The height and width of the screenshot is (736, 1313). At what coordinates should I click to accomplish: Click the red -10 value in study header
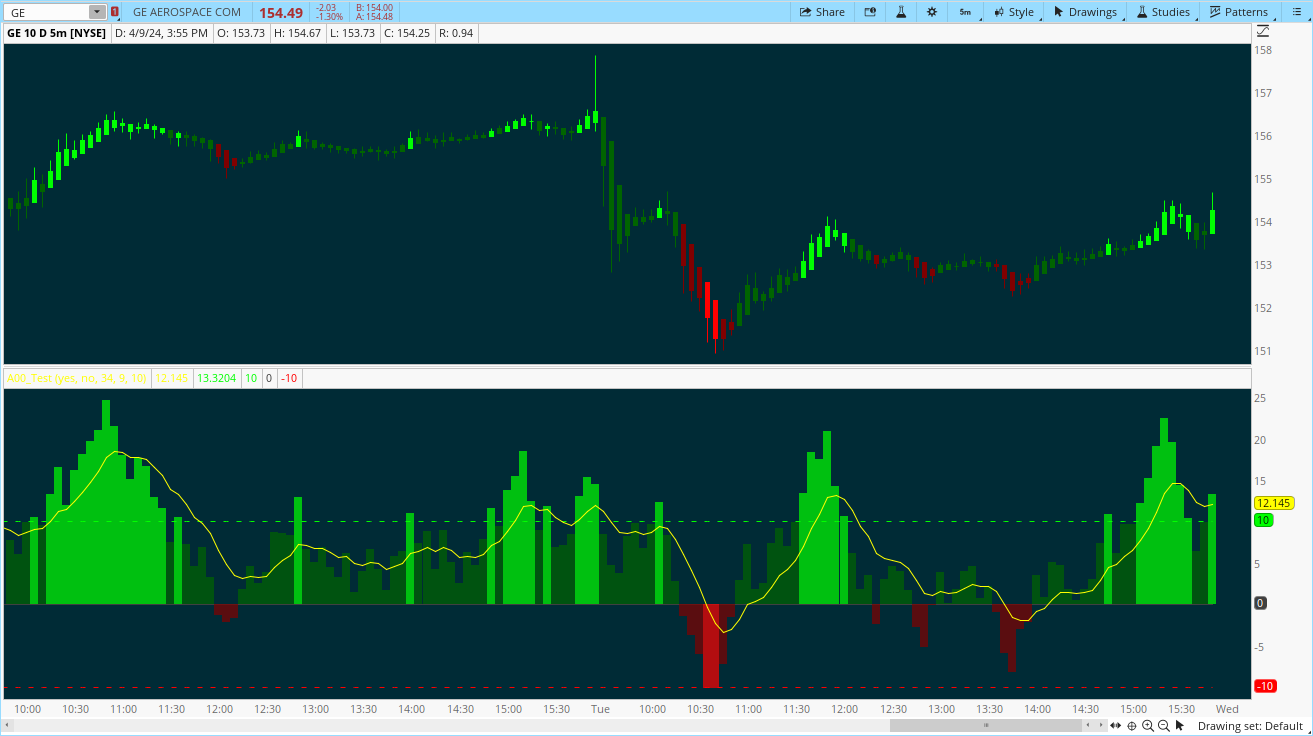point(289,378)
